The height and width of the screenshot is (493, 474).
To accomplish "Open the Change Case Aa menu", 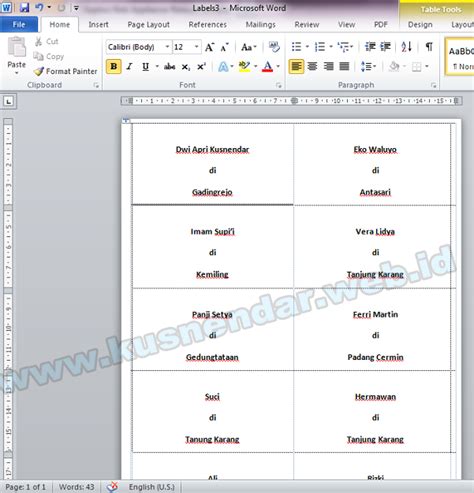I will click(x=248, y=47).
